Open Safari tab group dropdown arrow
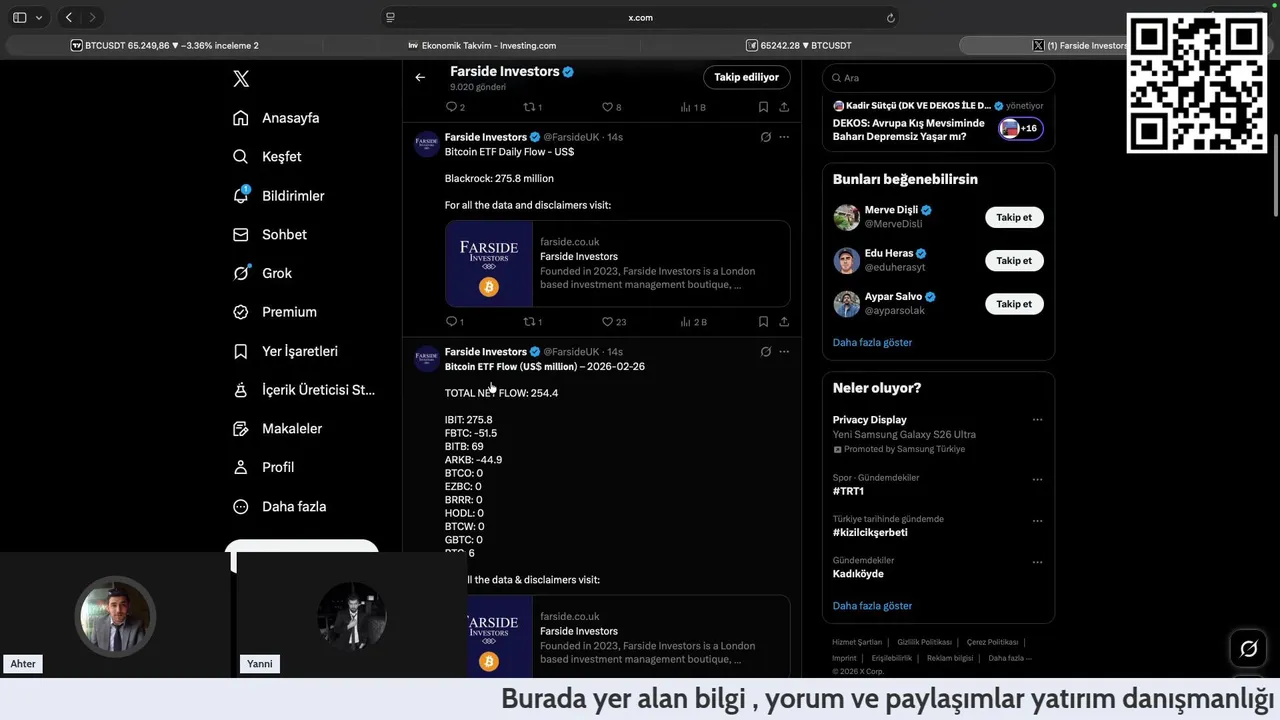The height and width of the screenshot is (720, 1280). click(39, 17)
